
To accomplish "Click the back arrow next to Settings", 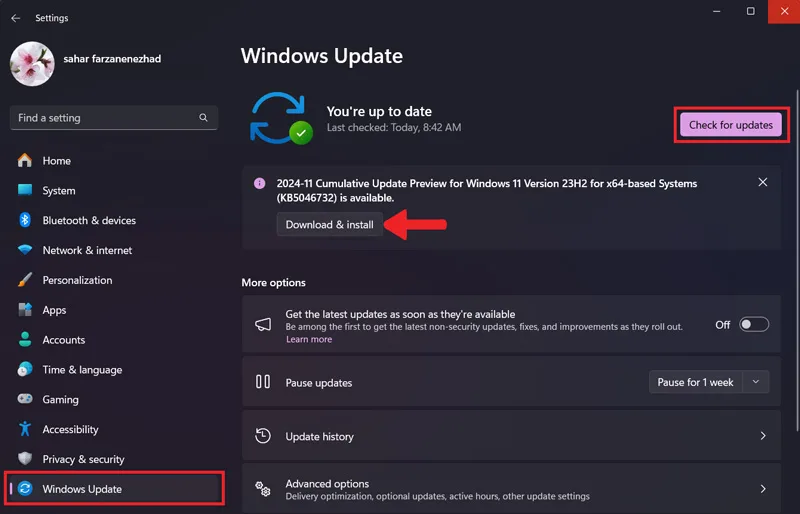I will pyautogui.click(x=16, y=18).
